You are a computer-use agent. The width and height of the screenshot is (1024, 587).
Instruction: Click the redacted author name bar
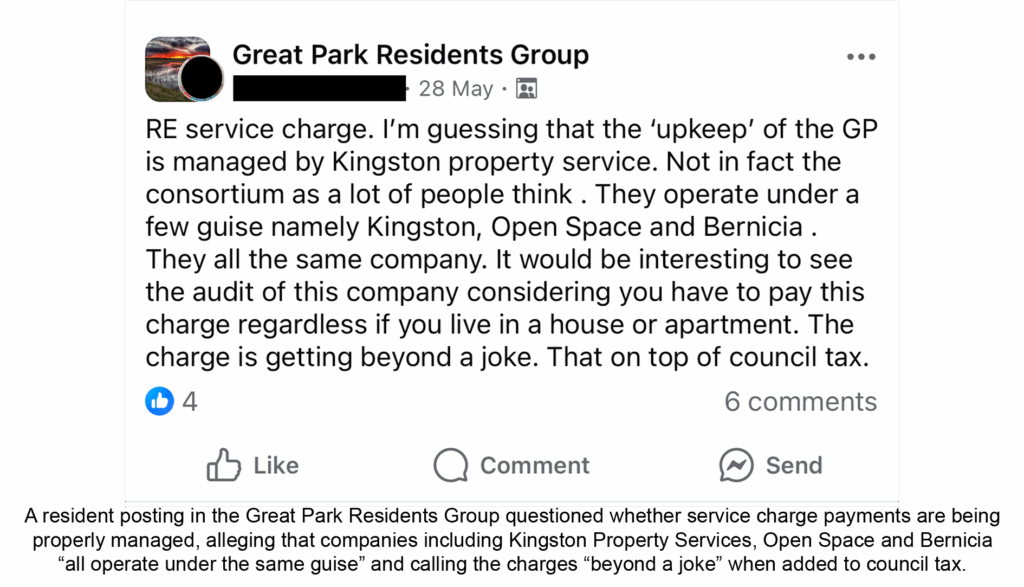tap(319, 89)
